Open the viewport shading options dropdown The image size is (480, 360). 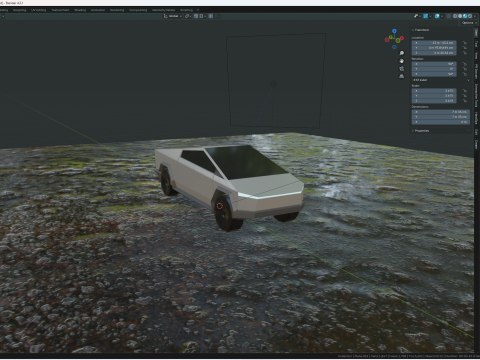point(475,16)
